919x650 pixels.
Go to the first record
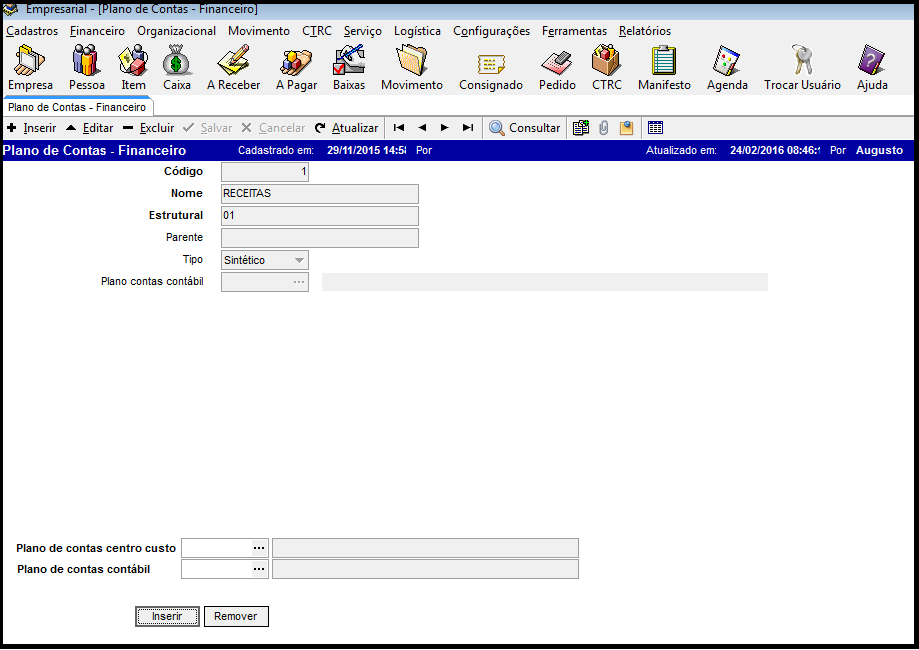[399, 128]
